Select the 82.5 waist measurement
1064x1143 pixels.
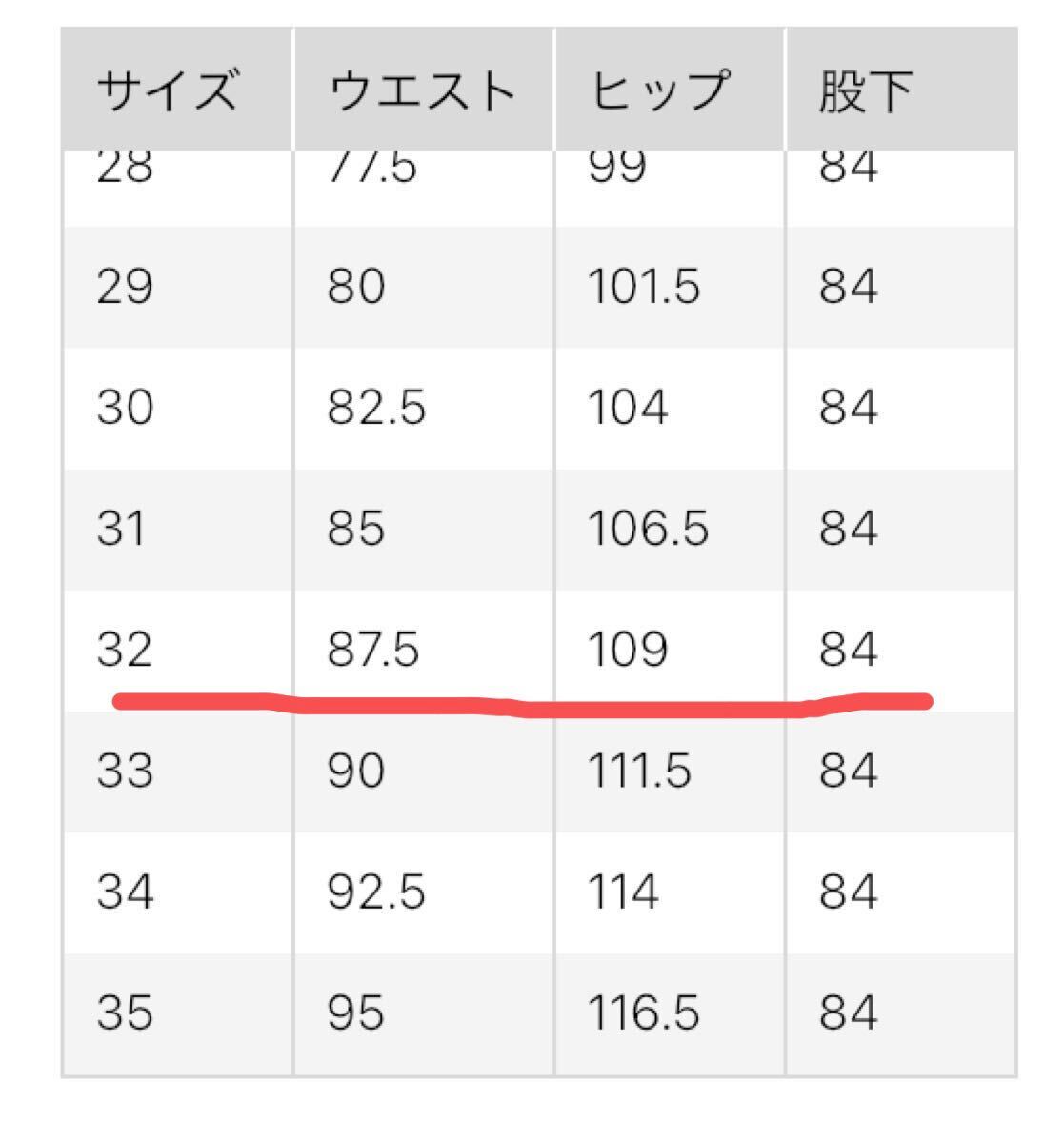point(376,407)
